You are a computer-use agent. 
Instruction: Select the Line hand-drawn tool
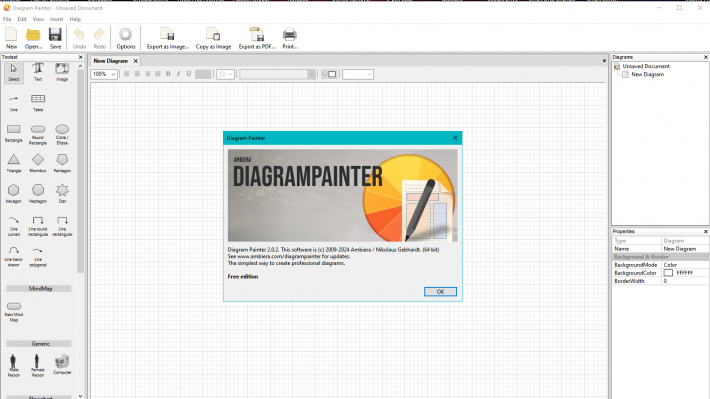(14, 257)
